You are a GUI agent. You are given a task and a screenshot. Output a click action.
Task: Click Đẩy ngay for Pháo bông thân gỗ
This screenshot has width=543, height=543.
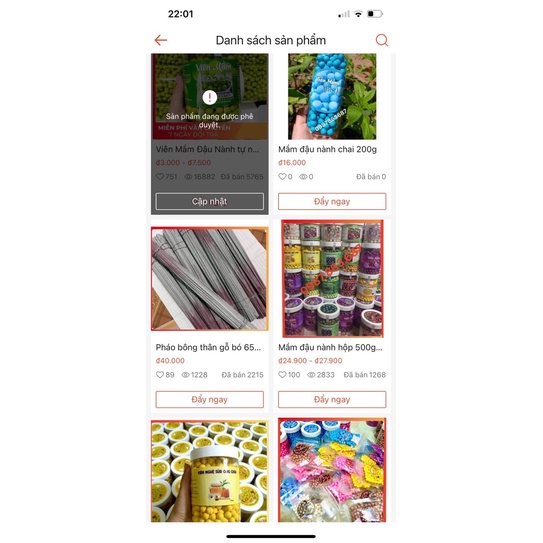(x=210, y=399)
